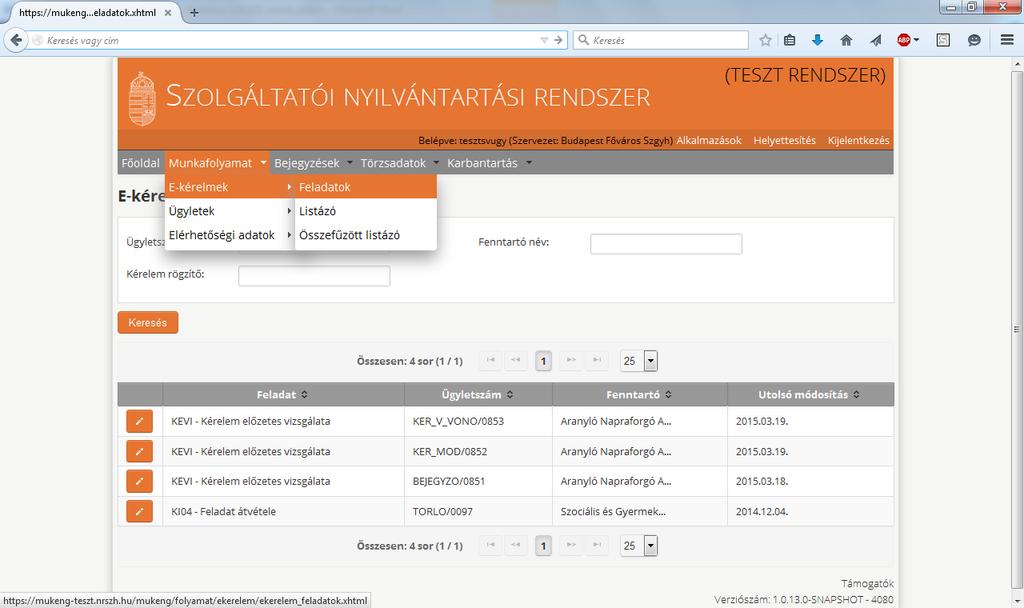
Task: Click last page arrow in top paginator
Action: coord(596,360)
